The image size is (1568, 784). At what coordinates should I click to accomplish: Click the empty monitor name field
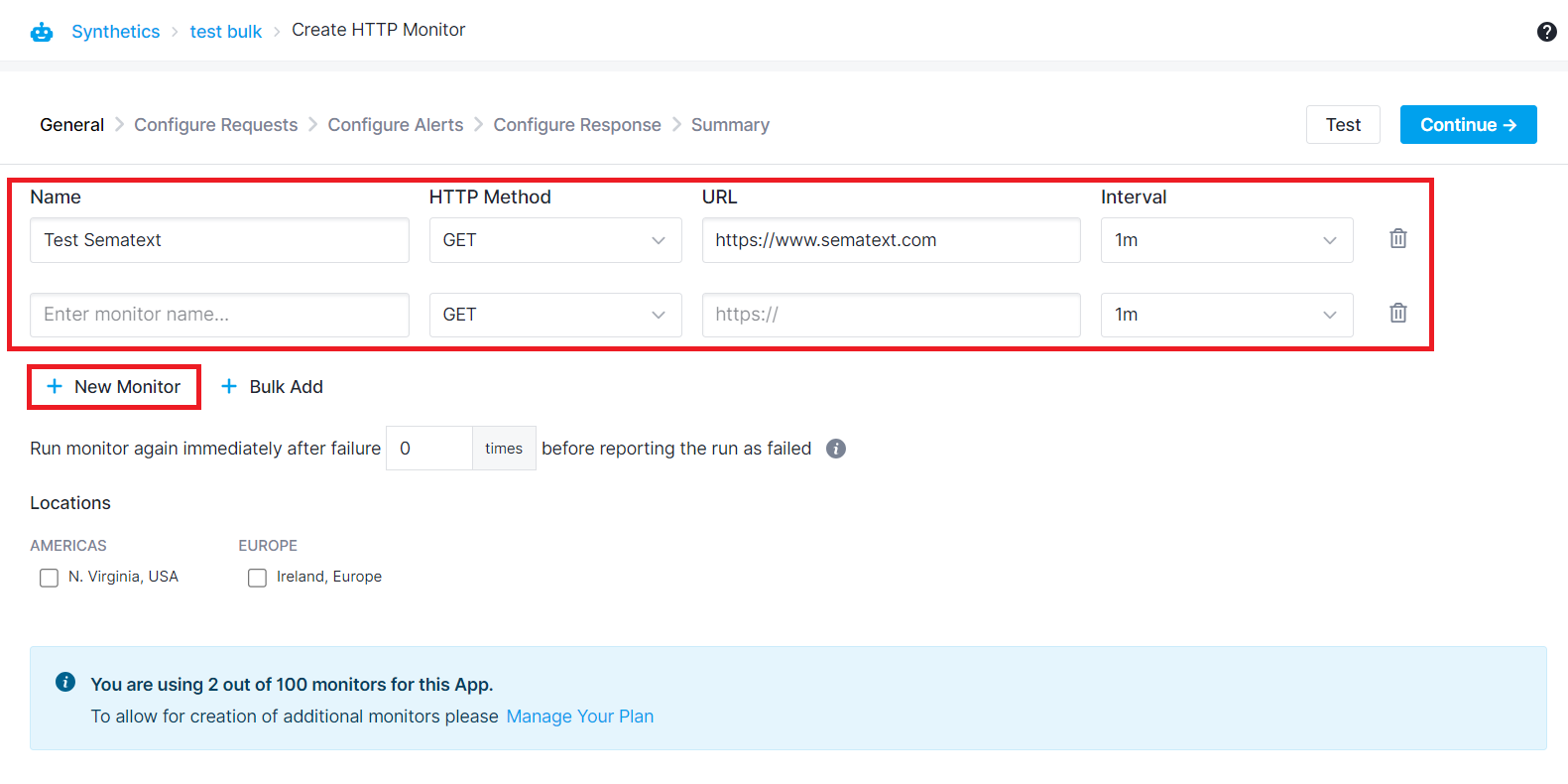coord(219,315)
